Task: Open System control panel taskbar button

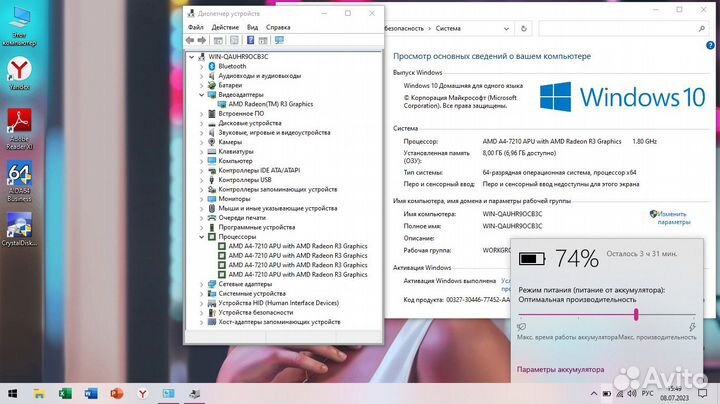Action: coord(169,393)
